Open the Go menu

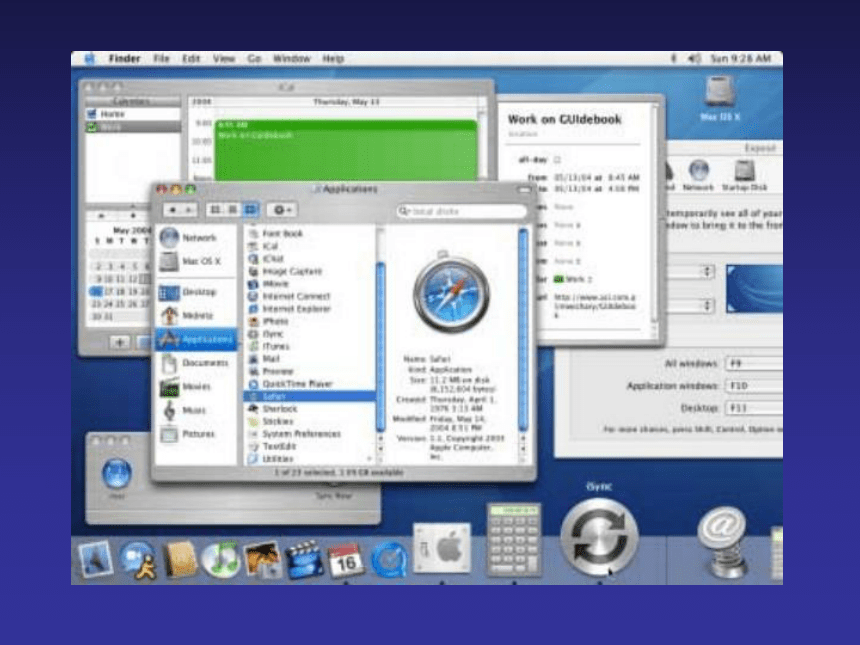tap(254, 59)
